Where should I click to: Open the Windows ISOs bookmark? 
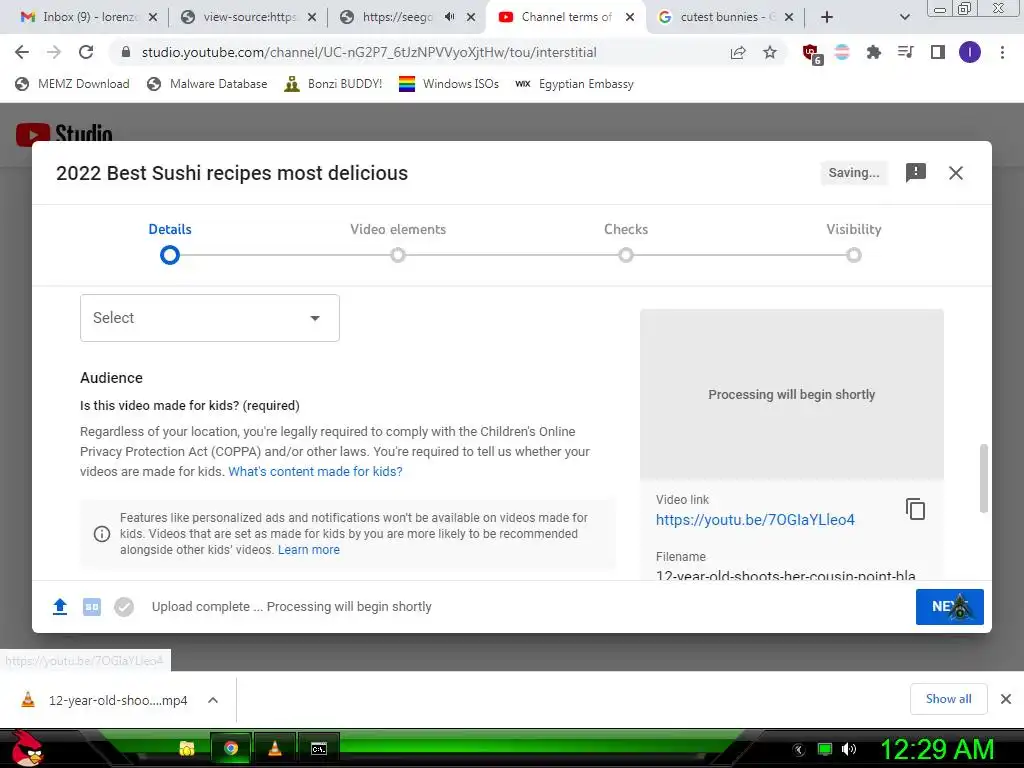pyautogui.click(x=449, y=84)
